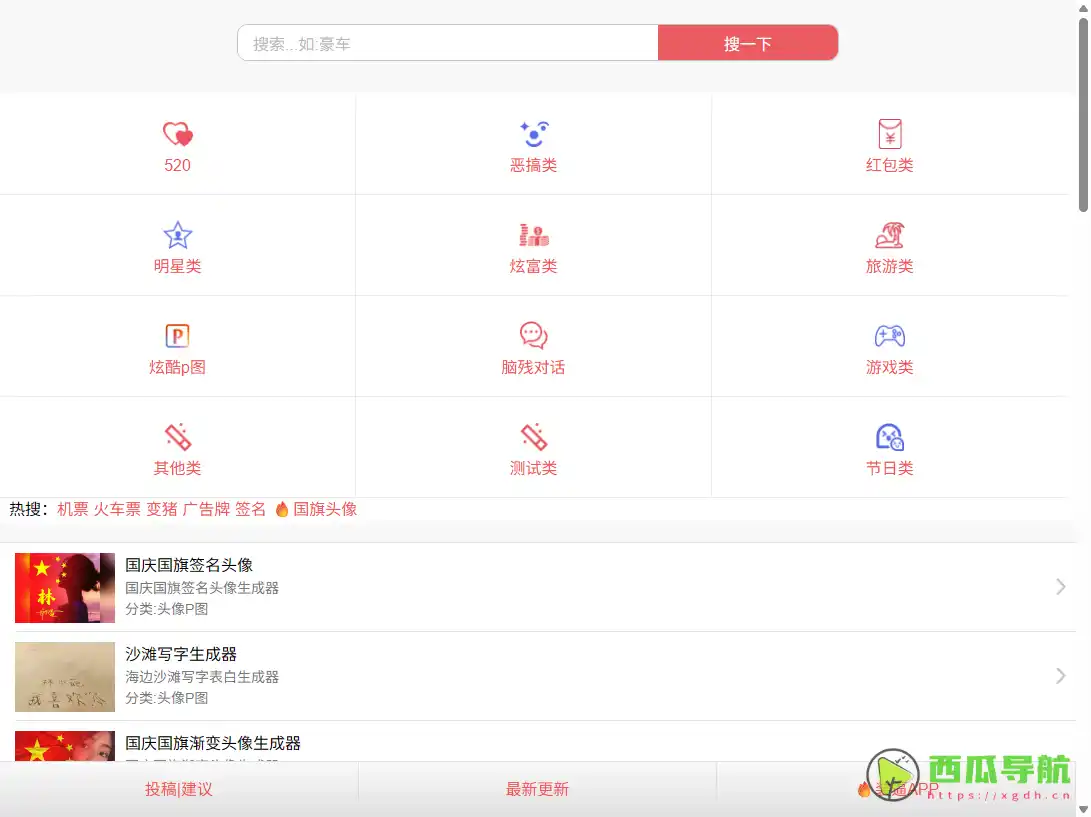This screenshot has height=817, width=1091.
Task: Open the 节日类 calendar icon
Action: (889, 437)
